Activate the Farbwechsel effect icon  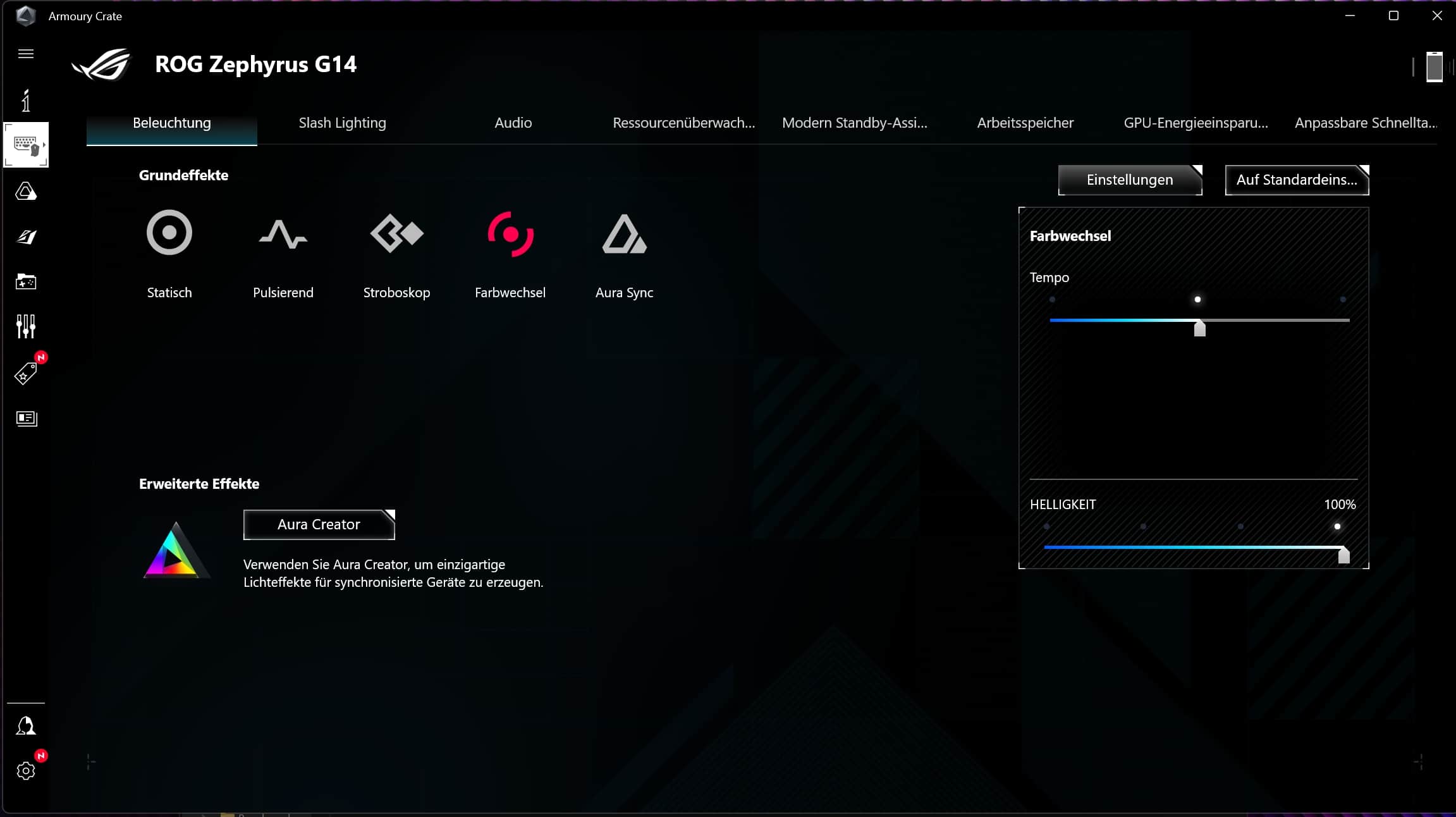coord(510,233)
